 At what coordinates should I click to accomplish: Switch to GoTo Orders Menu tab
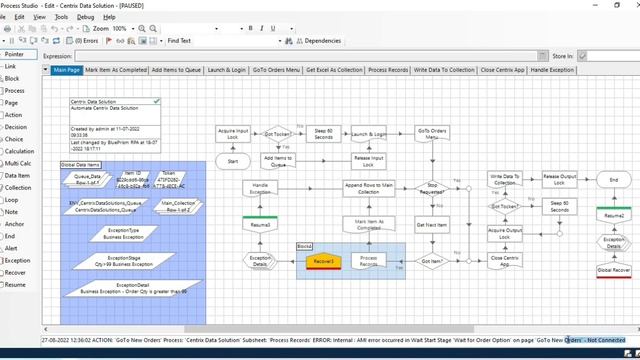click(276, 70)
